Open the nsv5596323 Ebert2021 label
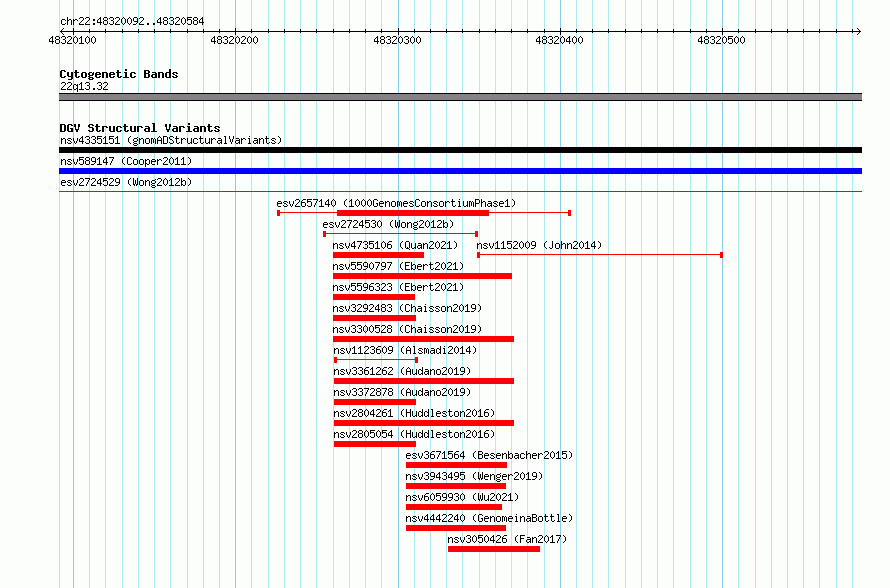The width and height of the screenshot is (890, 588). pyautogui.click(x=398, y=287)
